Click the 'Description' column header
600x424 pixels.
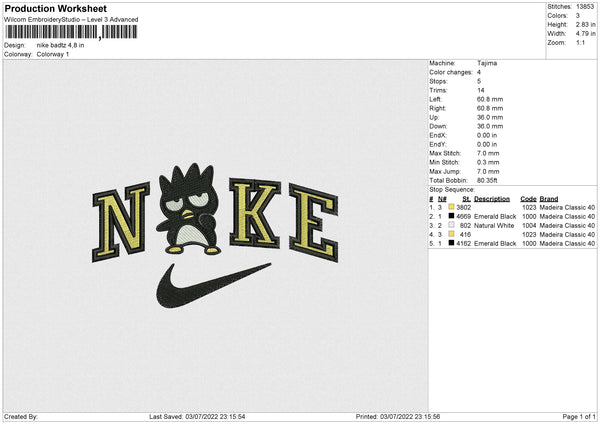point(492,199)
